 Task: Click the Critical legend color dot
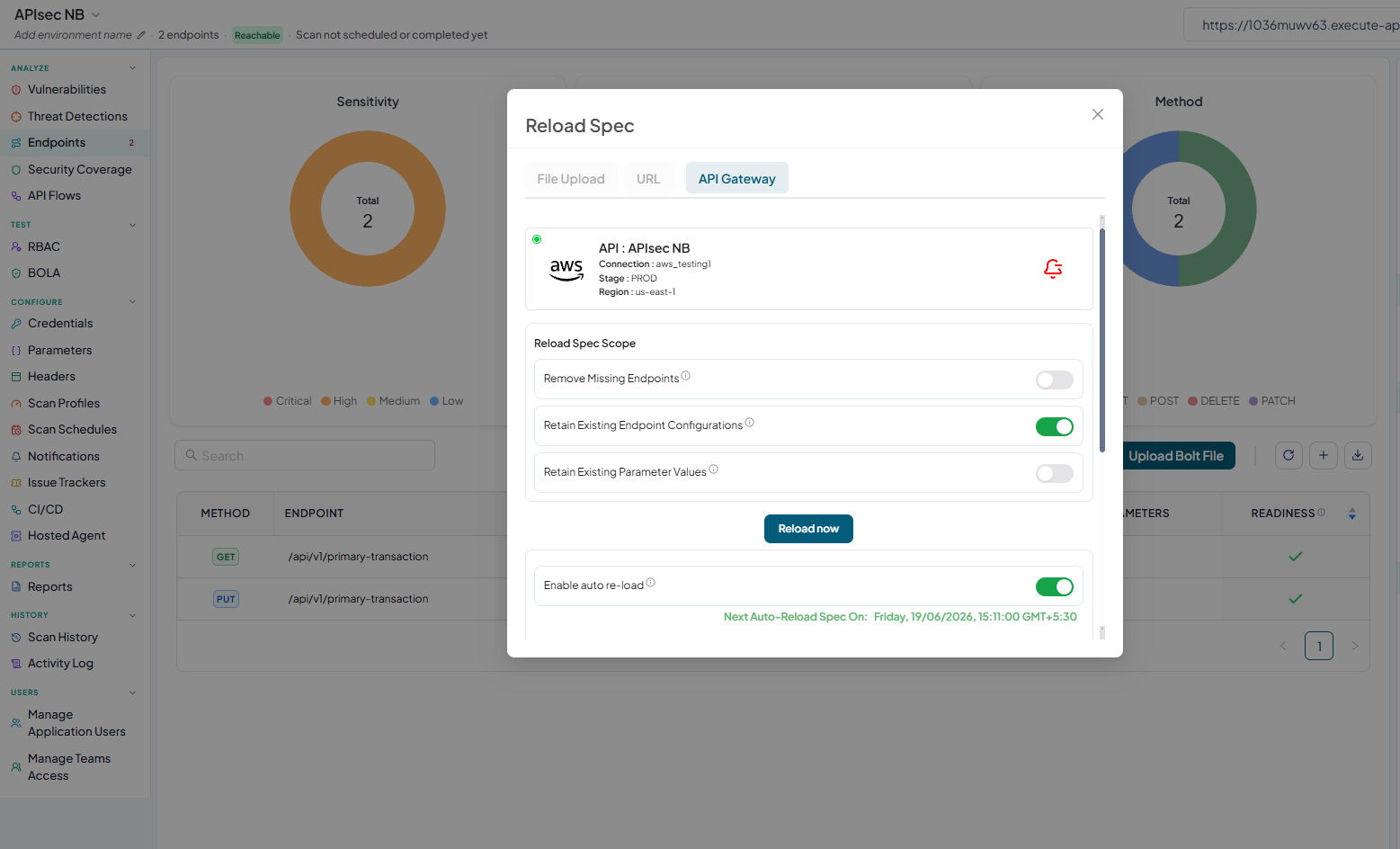point(268,401)
